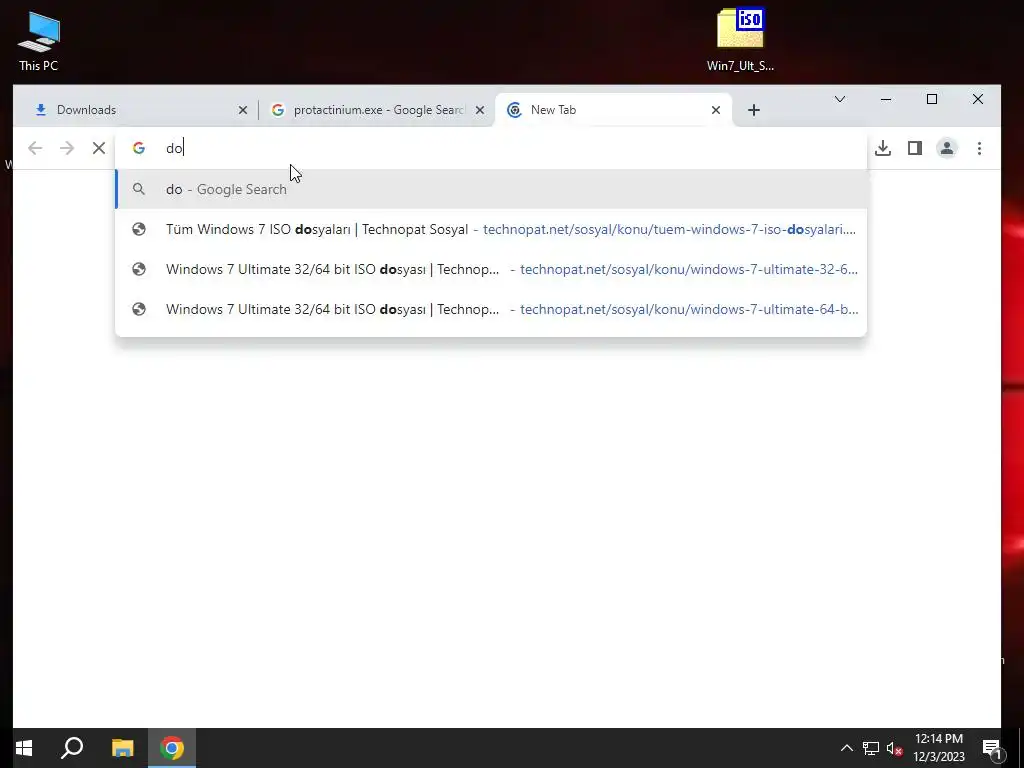Minimize the Chrome window

(x=886, y=99)
